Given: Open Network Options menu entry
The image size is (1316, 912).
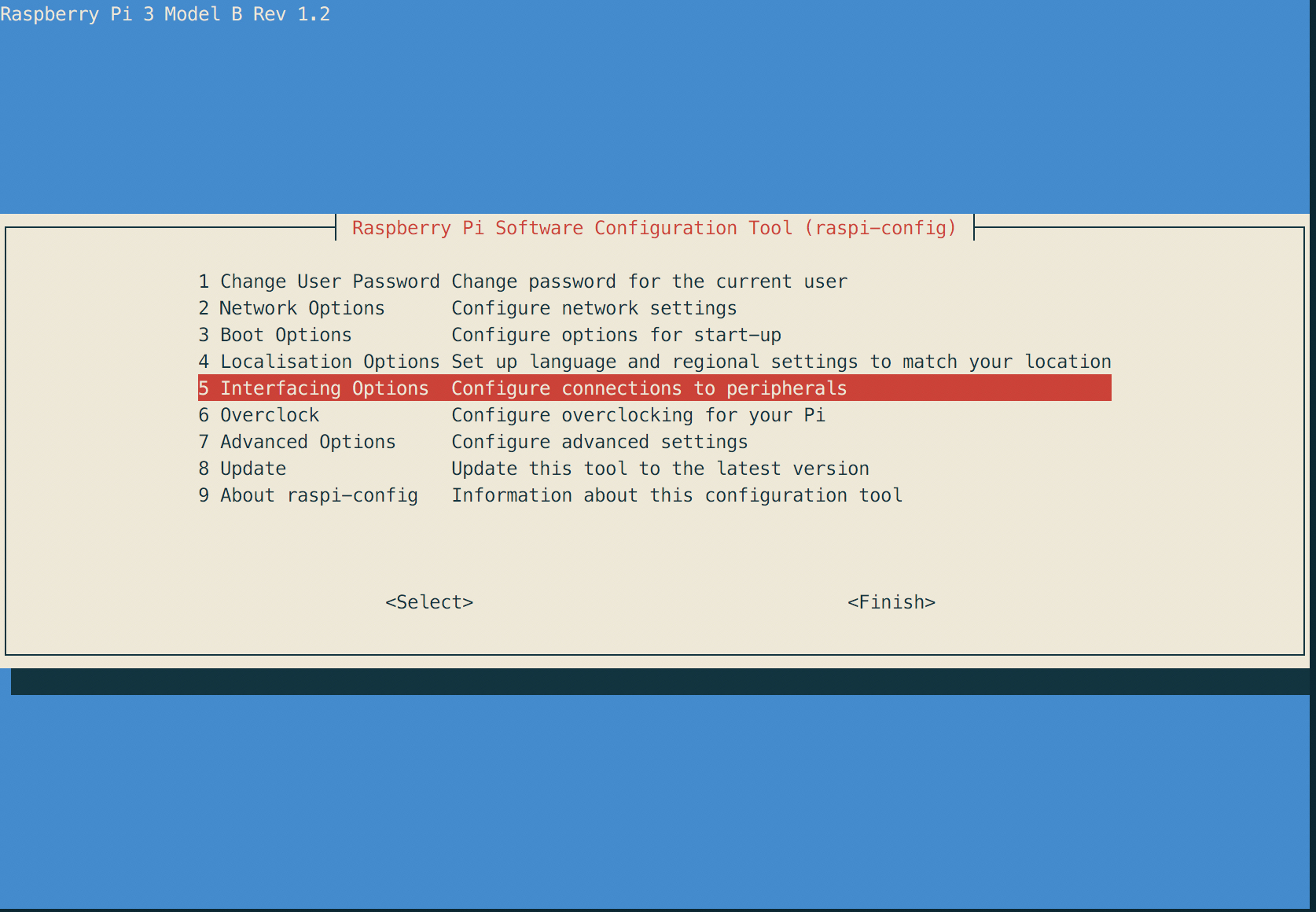Looking at the screenshot, I should pos(654,308).
